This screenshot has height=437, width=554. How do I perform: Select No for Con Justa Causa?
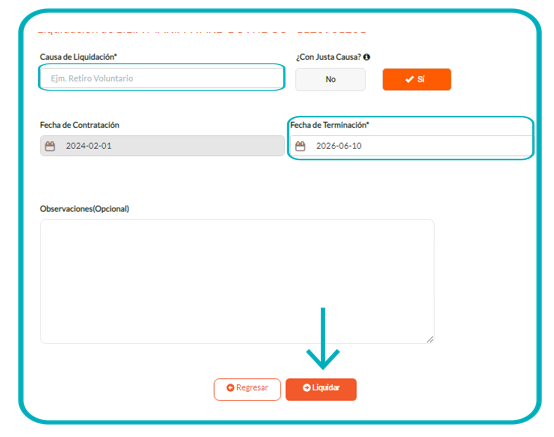click(330, 79)
